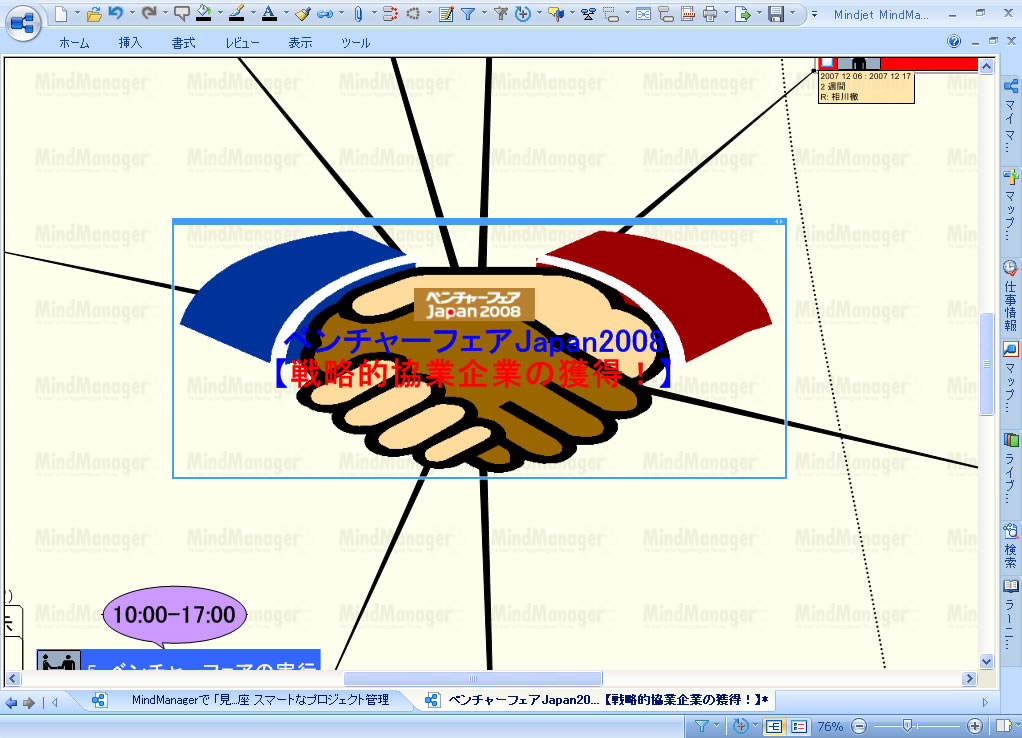This screenshot has height=738, width=1022.
Task: Click the subtopic layout toolbar icon
Action: pos(665,13)
